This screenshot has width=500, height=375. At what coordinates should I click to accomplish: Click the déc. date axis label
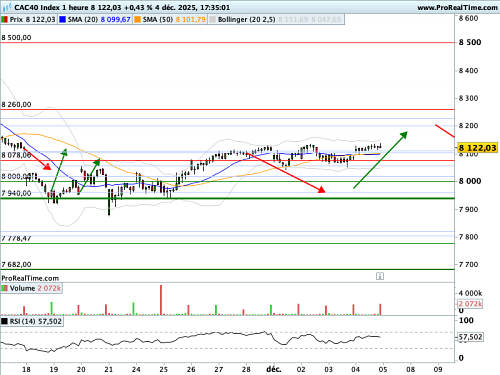tap(274, 369)
